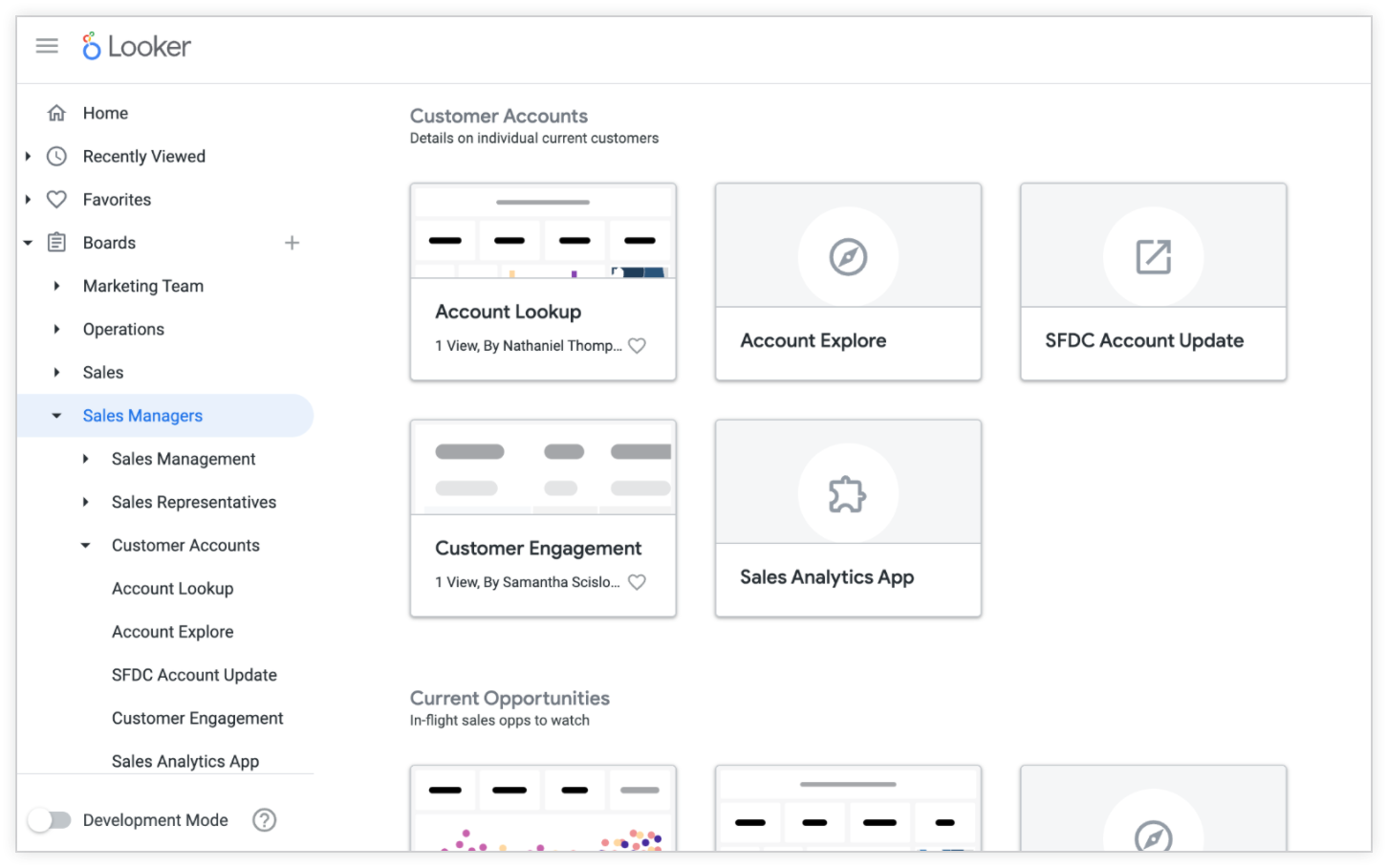Screen dimensions: 1388x868
Task: Click the compass icon on Account Explore card
Action: (x=847, y=257)
